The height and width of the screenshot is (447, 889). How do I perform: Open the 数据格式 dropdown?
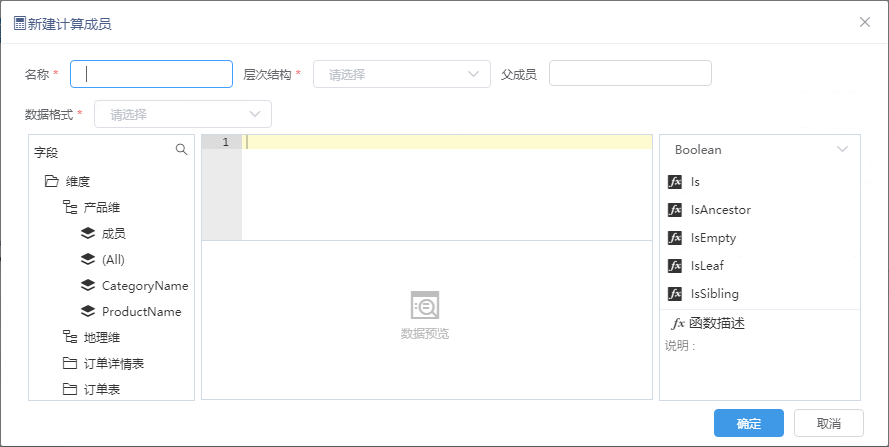click(x=183, y=114)
